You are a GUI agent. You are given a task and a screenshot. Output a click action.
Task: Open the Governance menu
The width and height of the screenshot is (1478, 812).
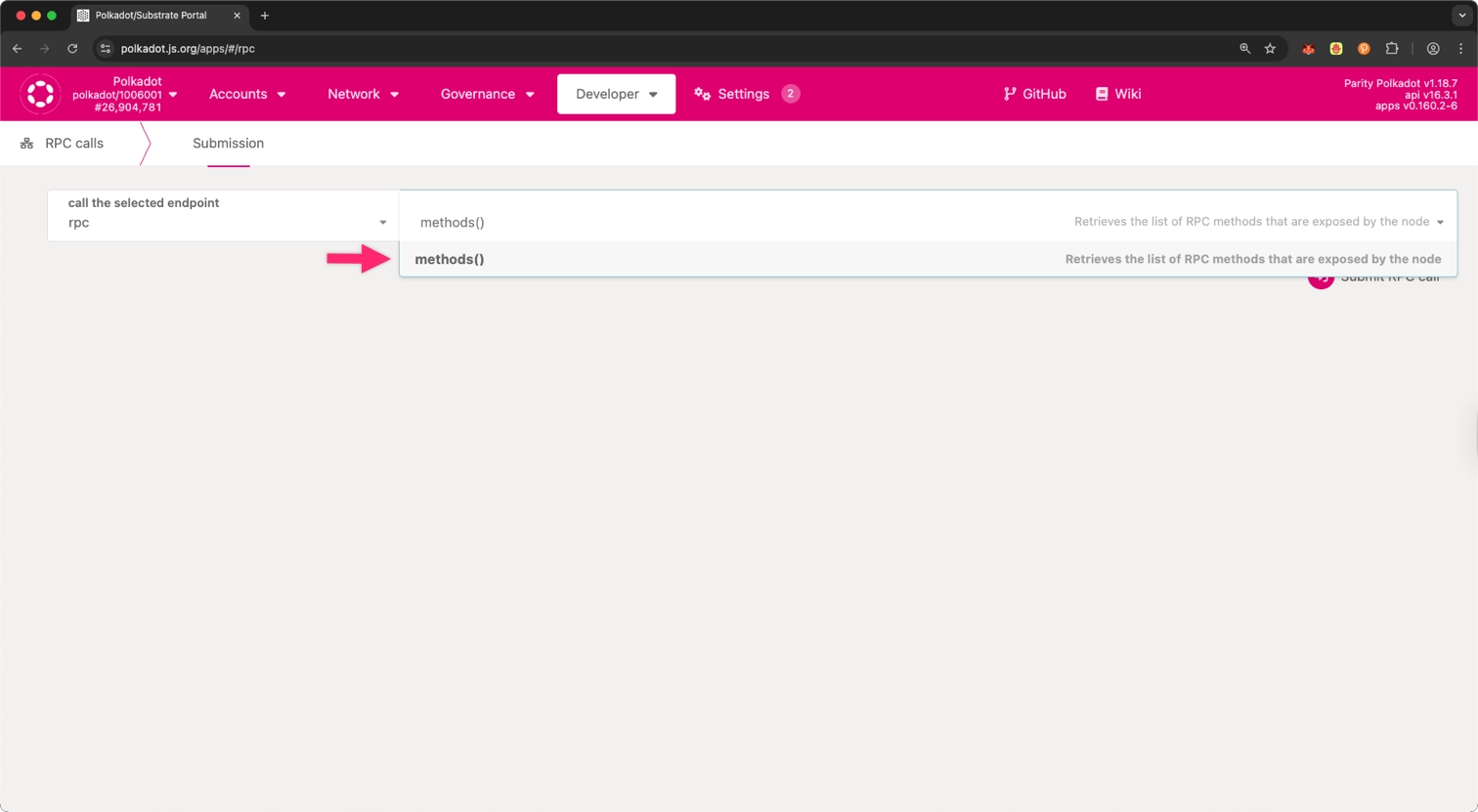point(487,94)
